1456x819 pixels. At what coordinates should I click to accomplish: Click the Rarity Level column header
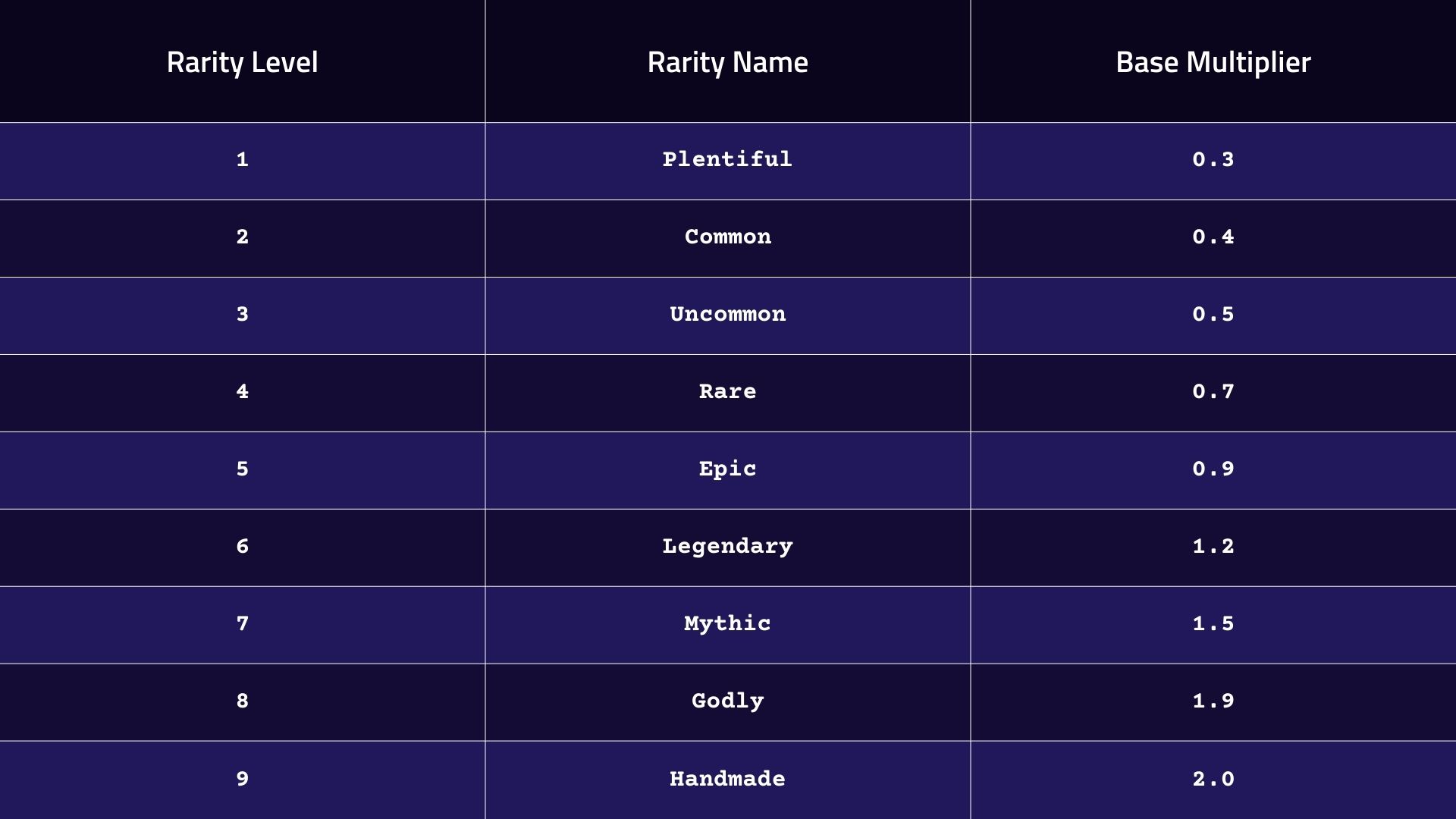point(242,62)
